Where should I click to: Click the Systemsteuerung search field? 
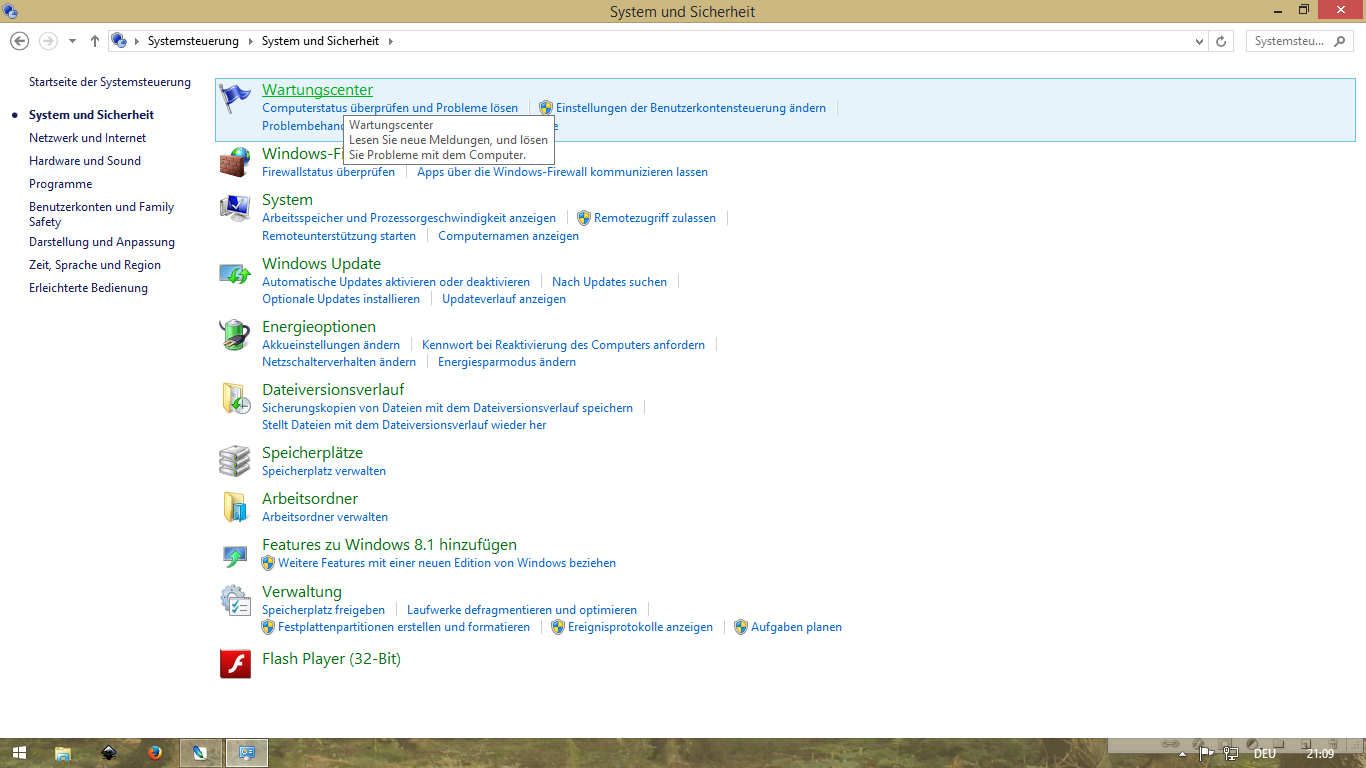(x=1300, y=41)
